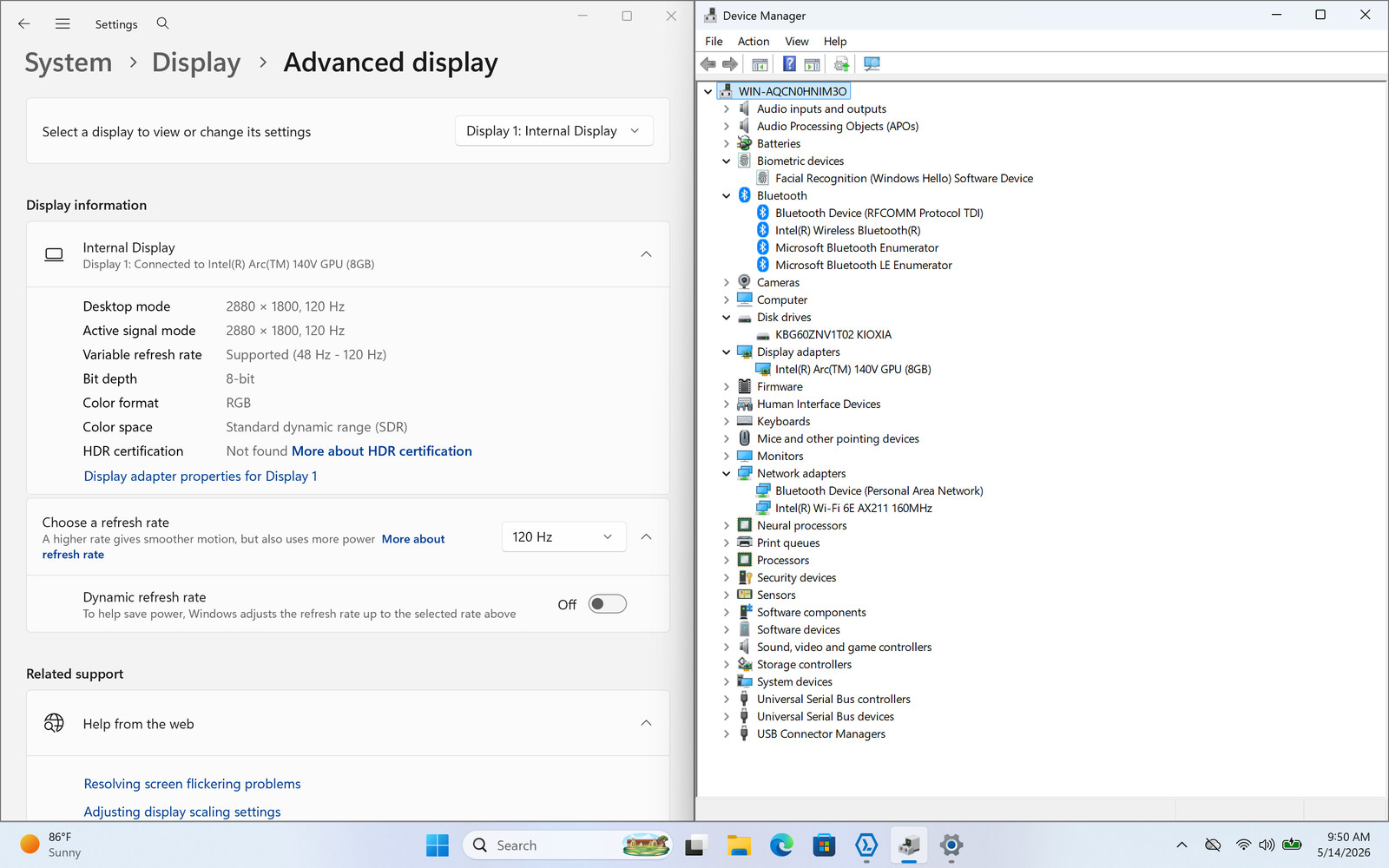The height and width of the screenshot is (868, 1389).
Task: Click Show/Hide Console Tree toolbar icon
Action: click(760, 64)
